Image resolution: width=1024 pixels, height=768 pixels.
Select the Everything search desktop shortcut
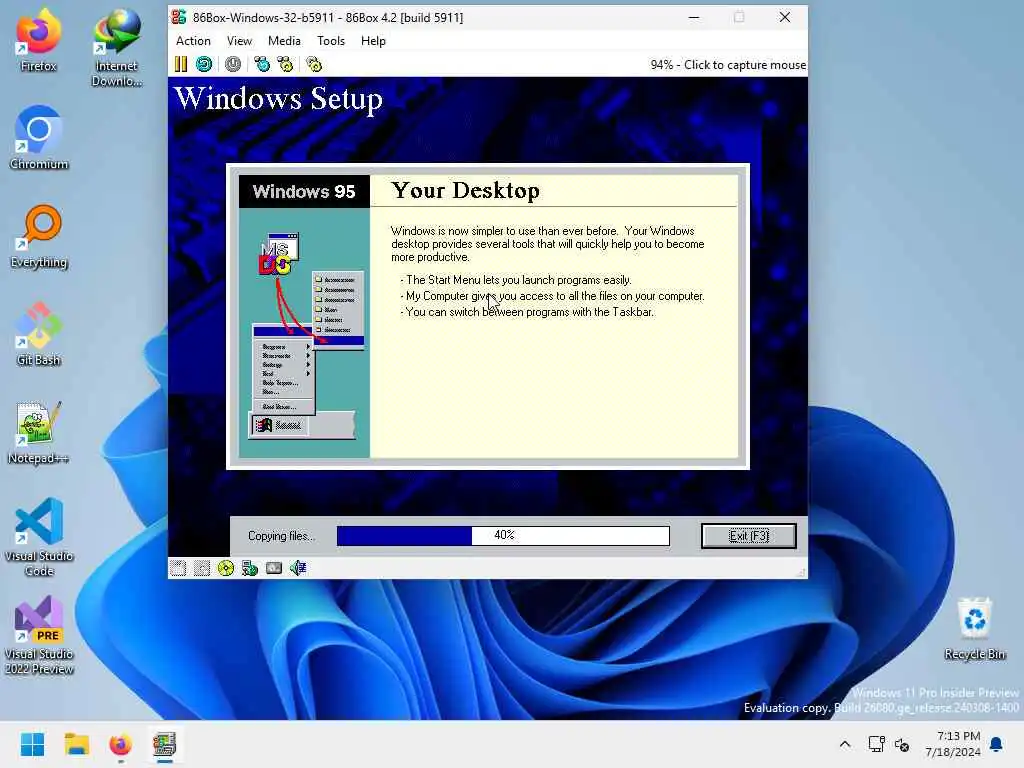[x=39, y=236]
